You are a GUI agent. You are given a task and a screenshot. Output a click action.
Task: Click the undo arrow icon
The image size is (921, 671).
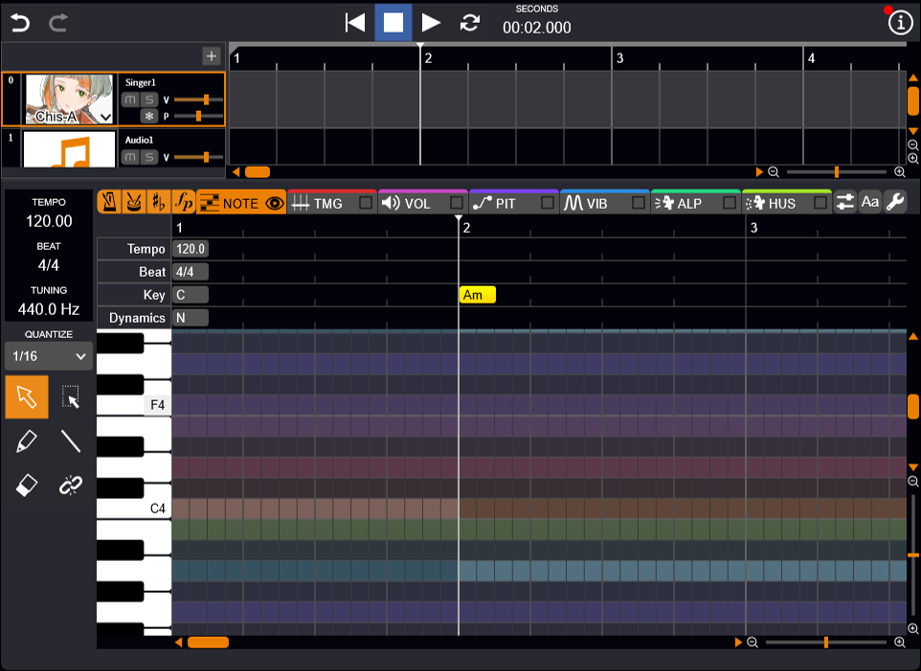point(20,22)
